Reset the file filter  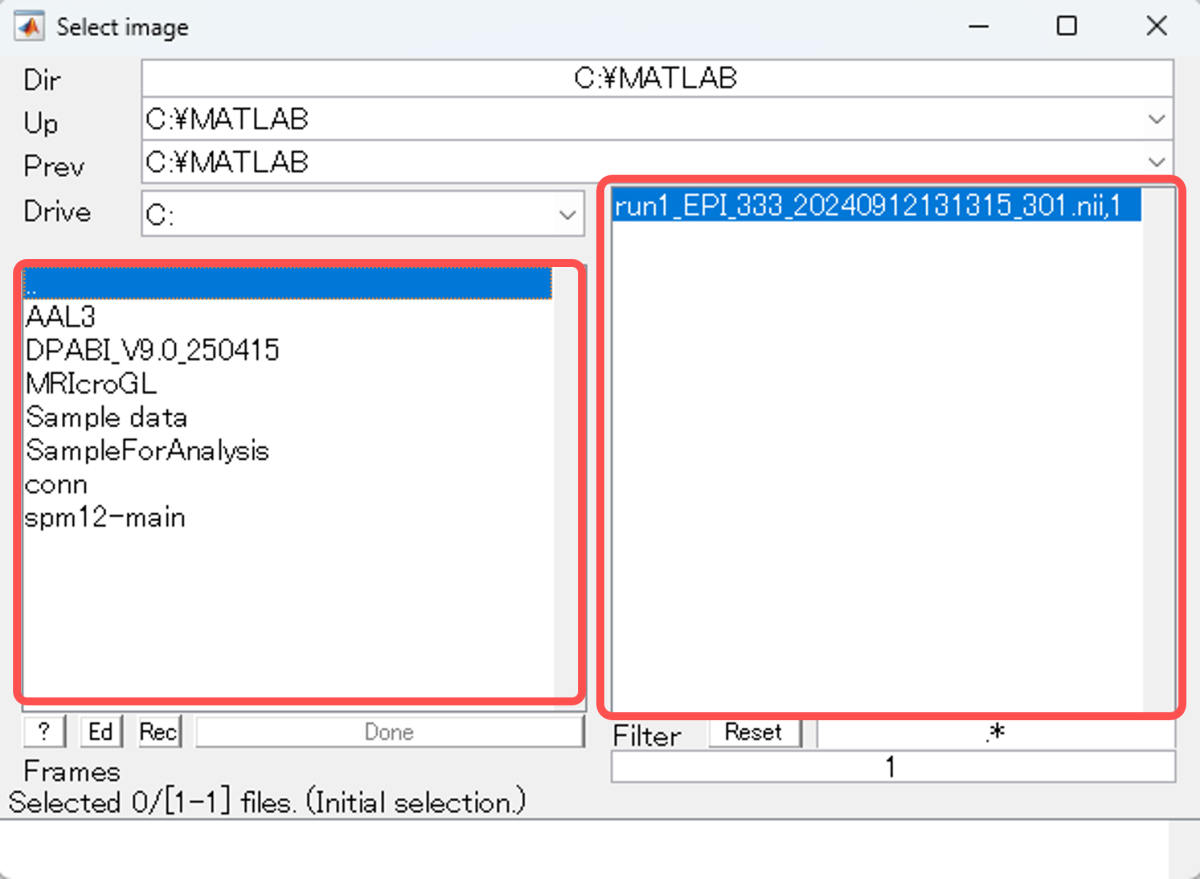coord(754,732)
